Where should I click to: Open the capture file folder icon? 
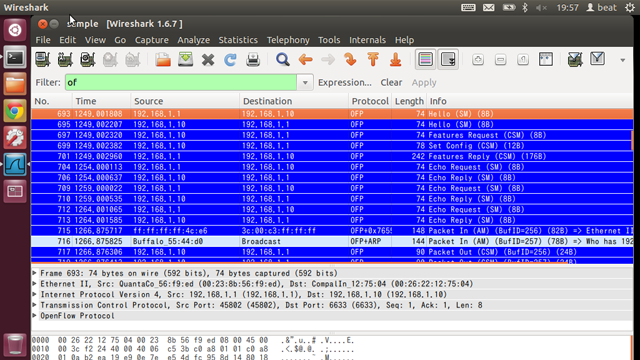(163, 60)
